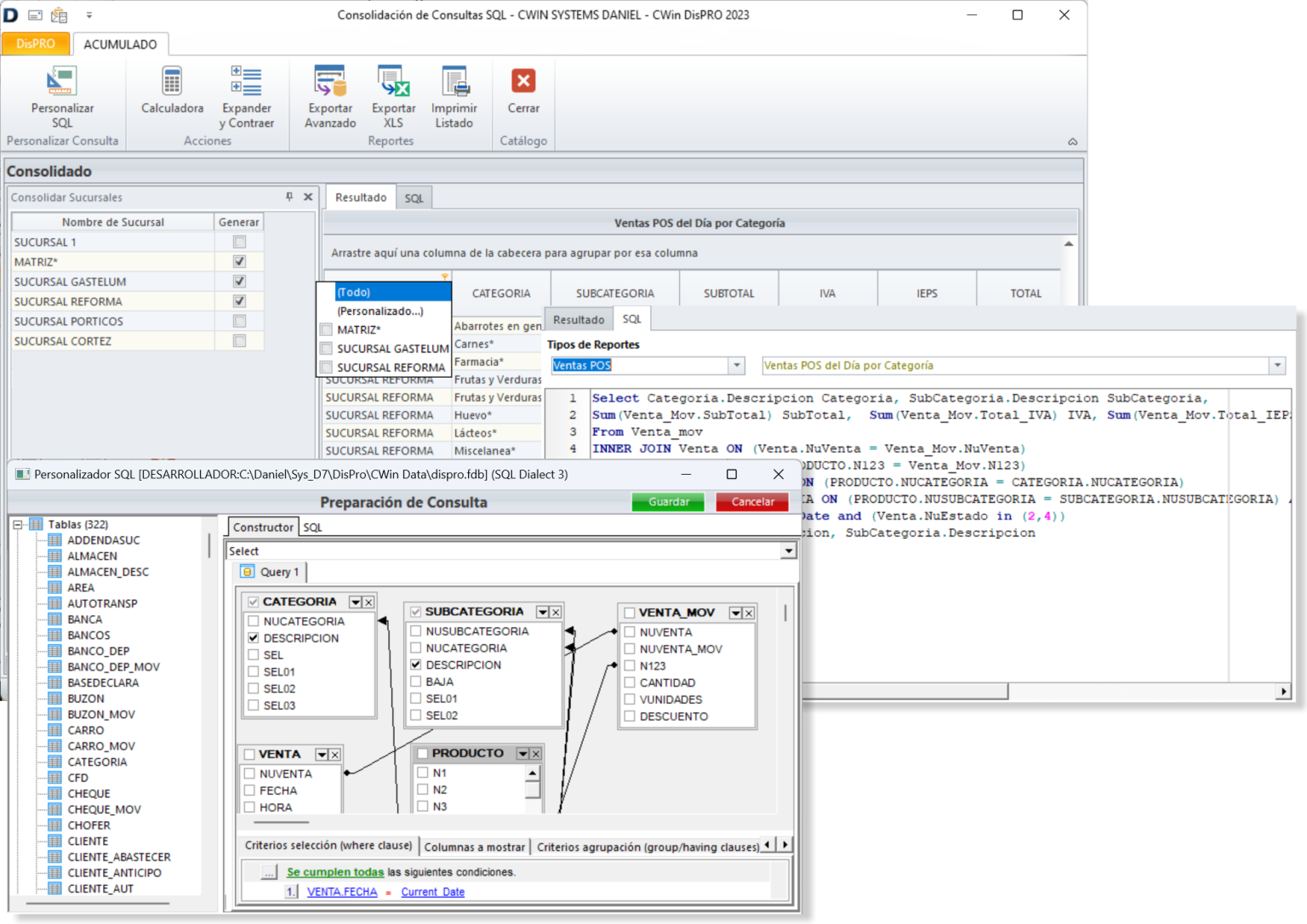Viewport: 1307px width, 924px height.
Task: Click the Expander y Contraer icon
Action: [246, 83]
